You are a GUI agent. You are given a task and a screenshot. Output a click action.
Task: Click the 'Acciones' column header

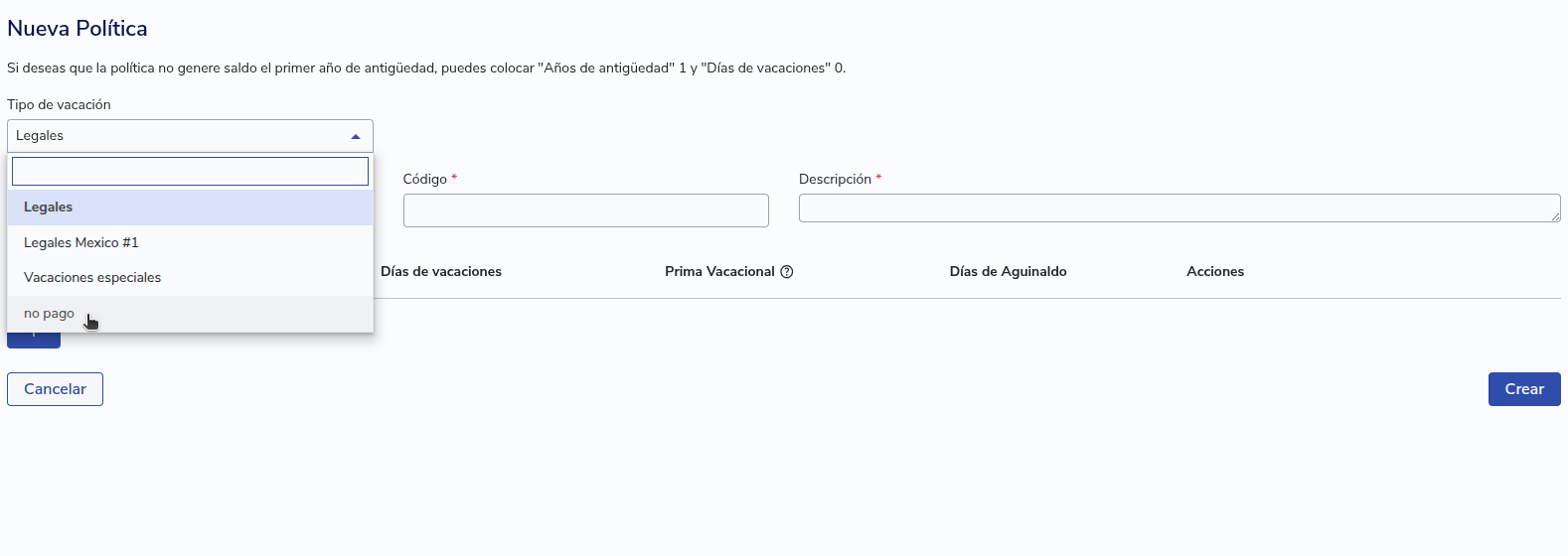[1215, 271]
